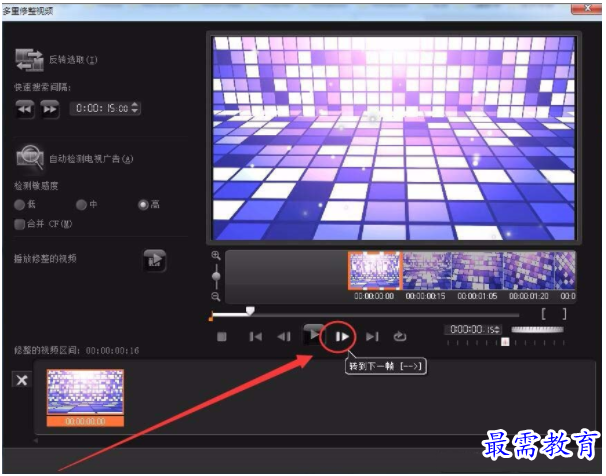Click the 检测敏感度 label
Image resolution: width=606 pixels, height=476 pixels.
click(x=36, y=186)
